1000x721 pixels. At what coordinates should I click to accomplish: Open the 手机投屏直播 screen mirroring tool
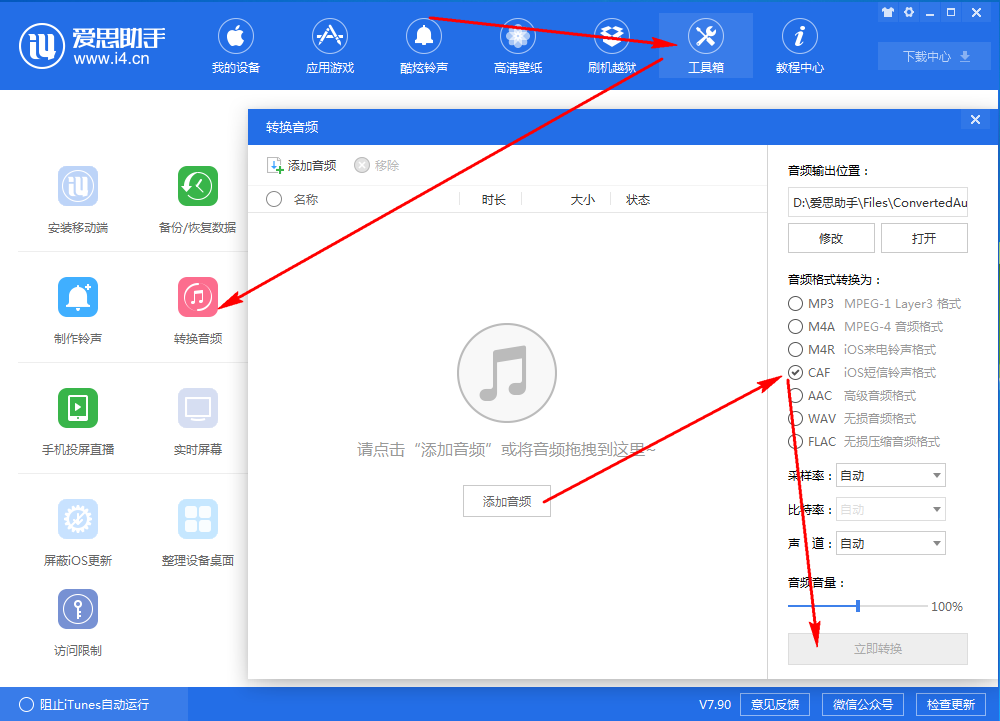(x=77, y=422)
